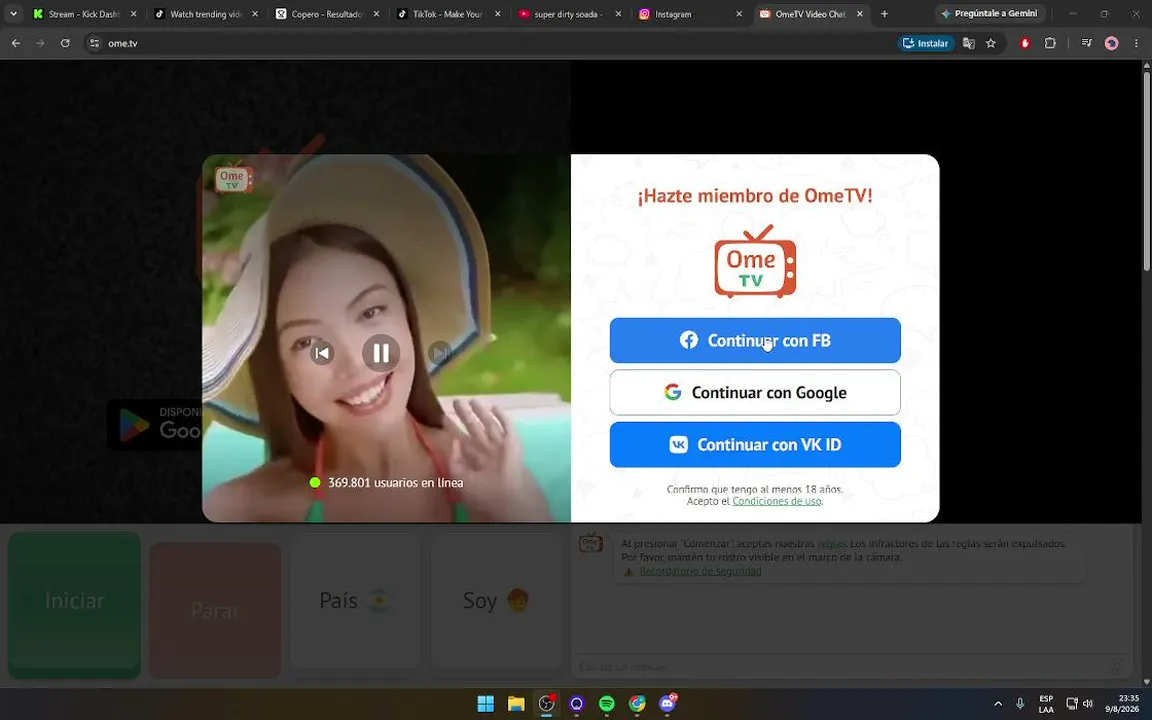Viewport: 1152px width, 720px height.
Task: Open the País country selector
Action: coord(355,601)
